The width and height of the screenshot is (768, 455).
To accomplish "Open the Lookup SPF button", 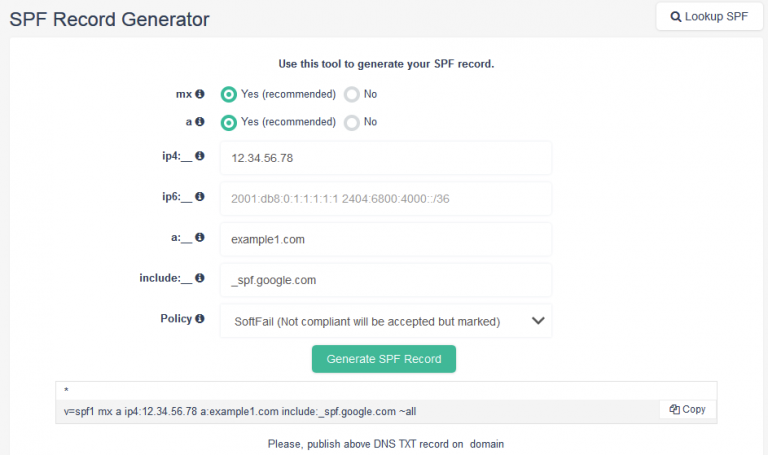I will click(709, 17).
